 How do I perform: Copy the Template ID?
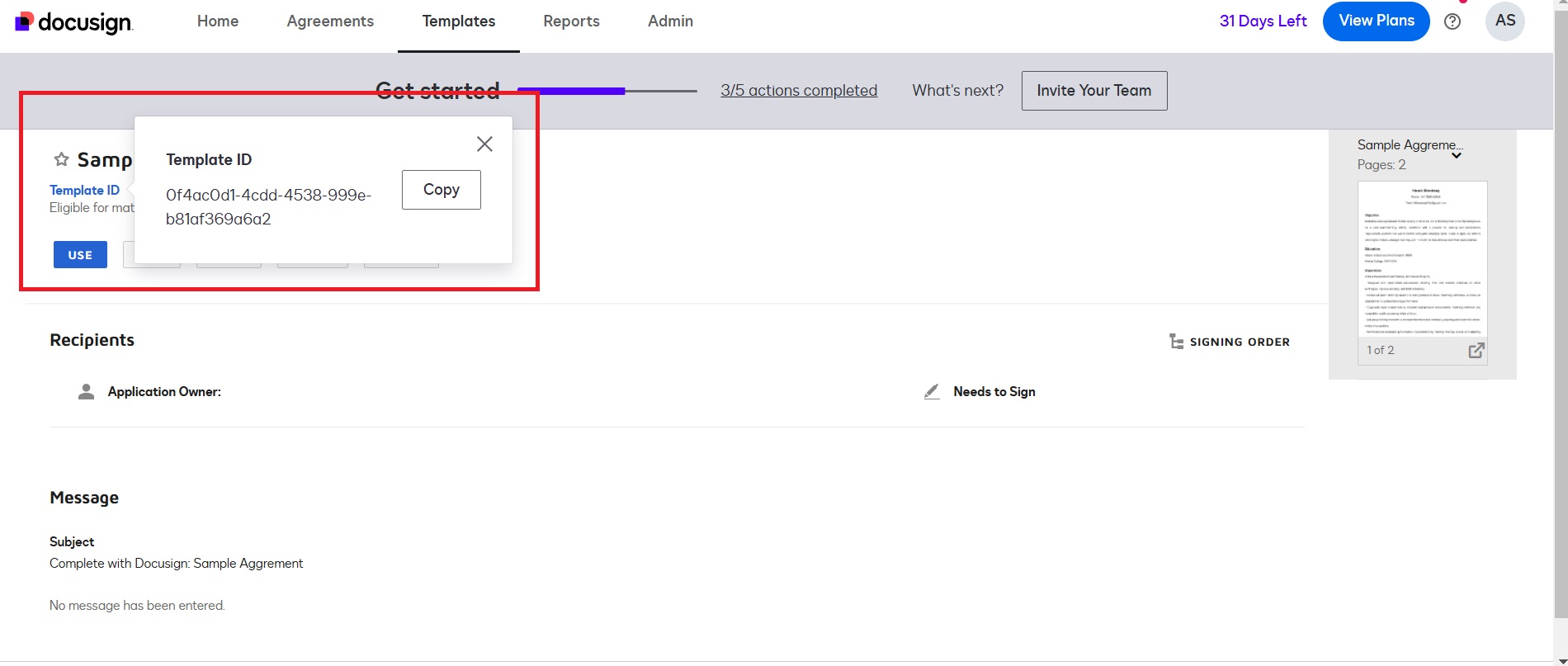[x=441, y=190]
